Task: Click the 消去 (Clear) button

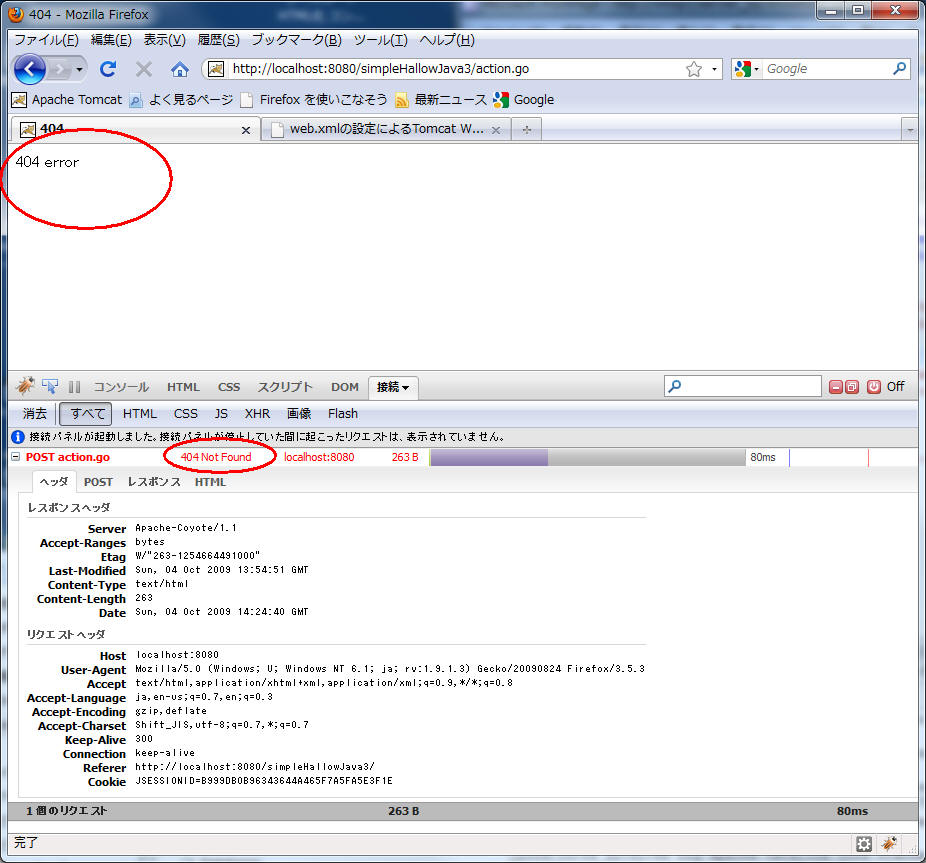Action: tap(35, 413)
